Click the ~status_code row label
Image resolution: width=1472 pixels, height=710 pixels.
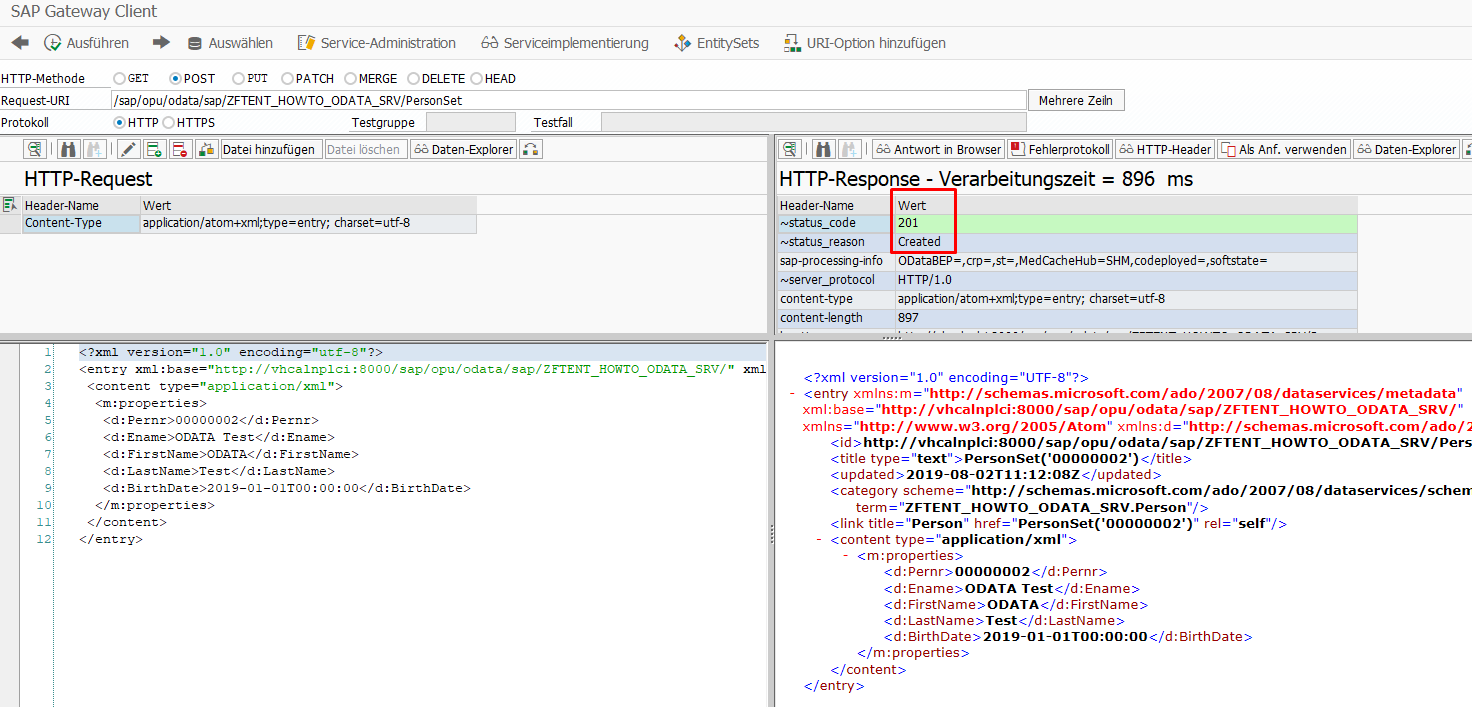point(836,223)
